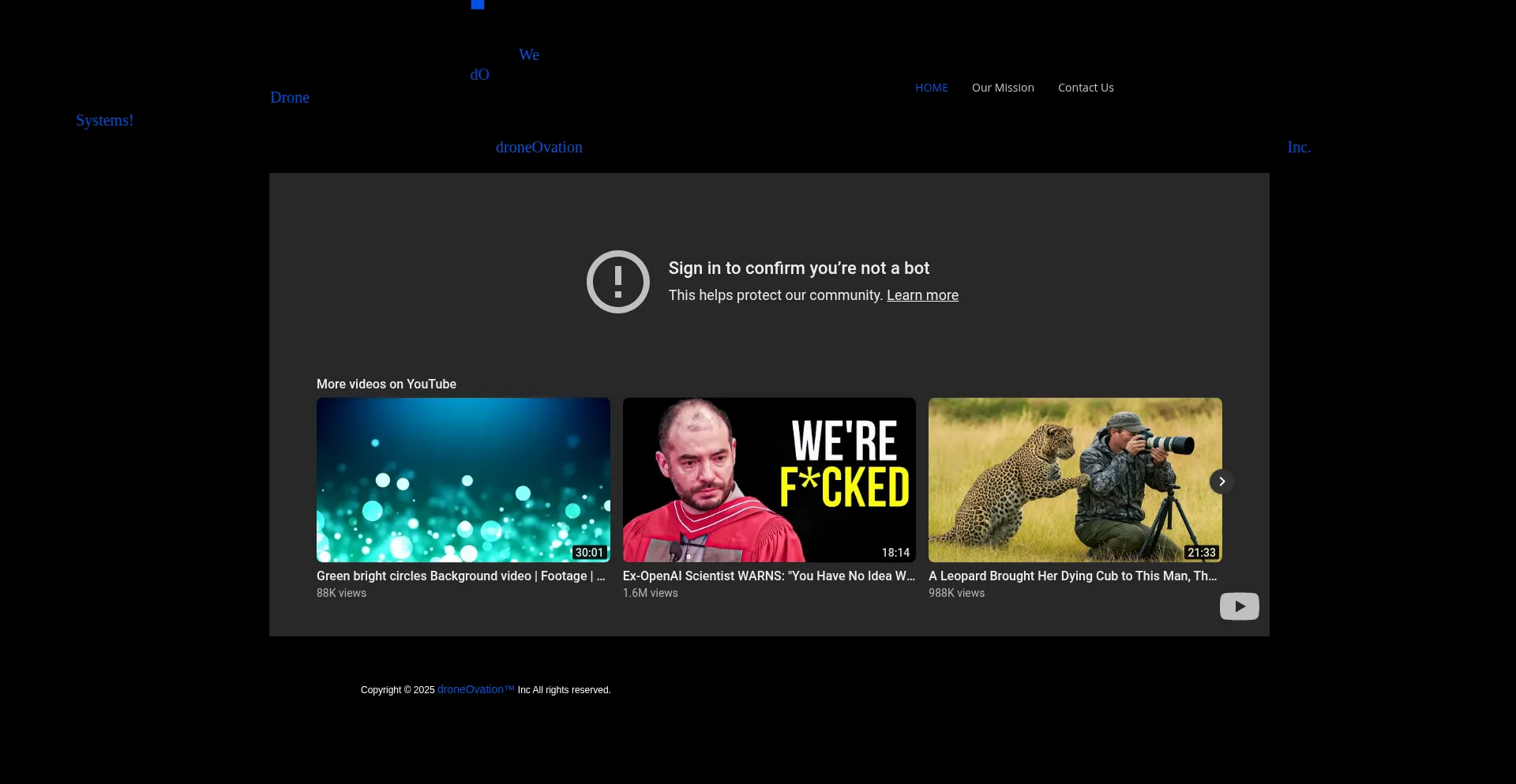The height and width of the screenshot is (784, 1516).
Task: Click the blue 'Drone' text
Action: point(290,97)
